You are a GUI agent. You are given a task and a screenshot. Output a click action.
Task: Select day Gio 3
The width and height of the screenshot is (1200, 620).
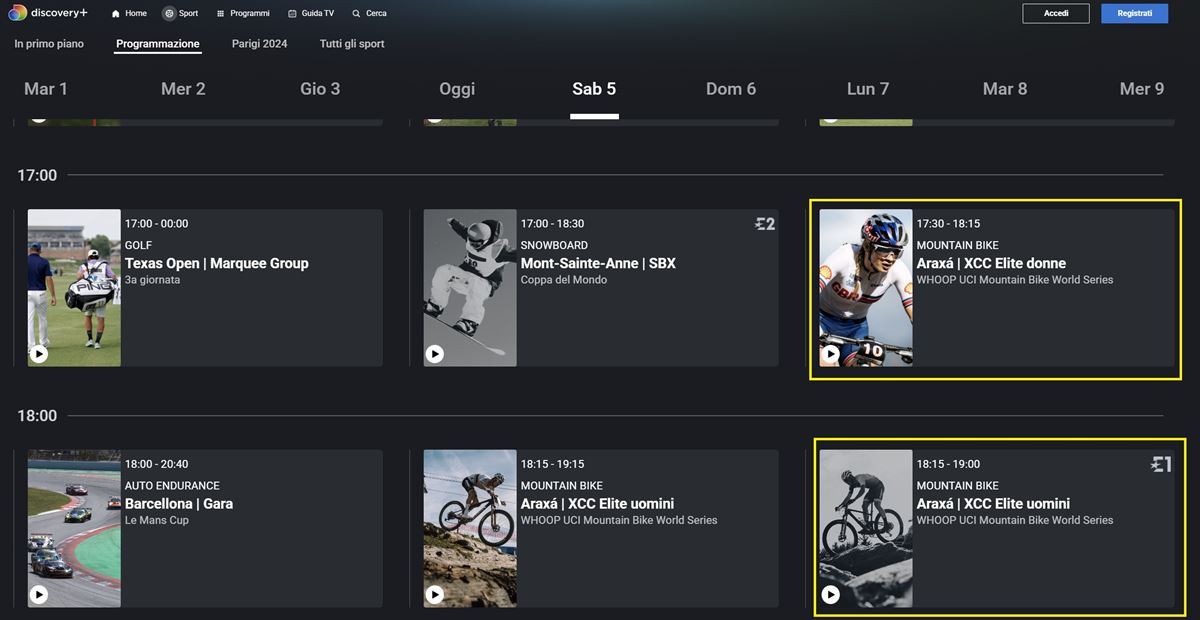click(320, 89)
